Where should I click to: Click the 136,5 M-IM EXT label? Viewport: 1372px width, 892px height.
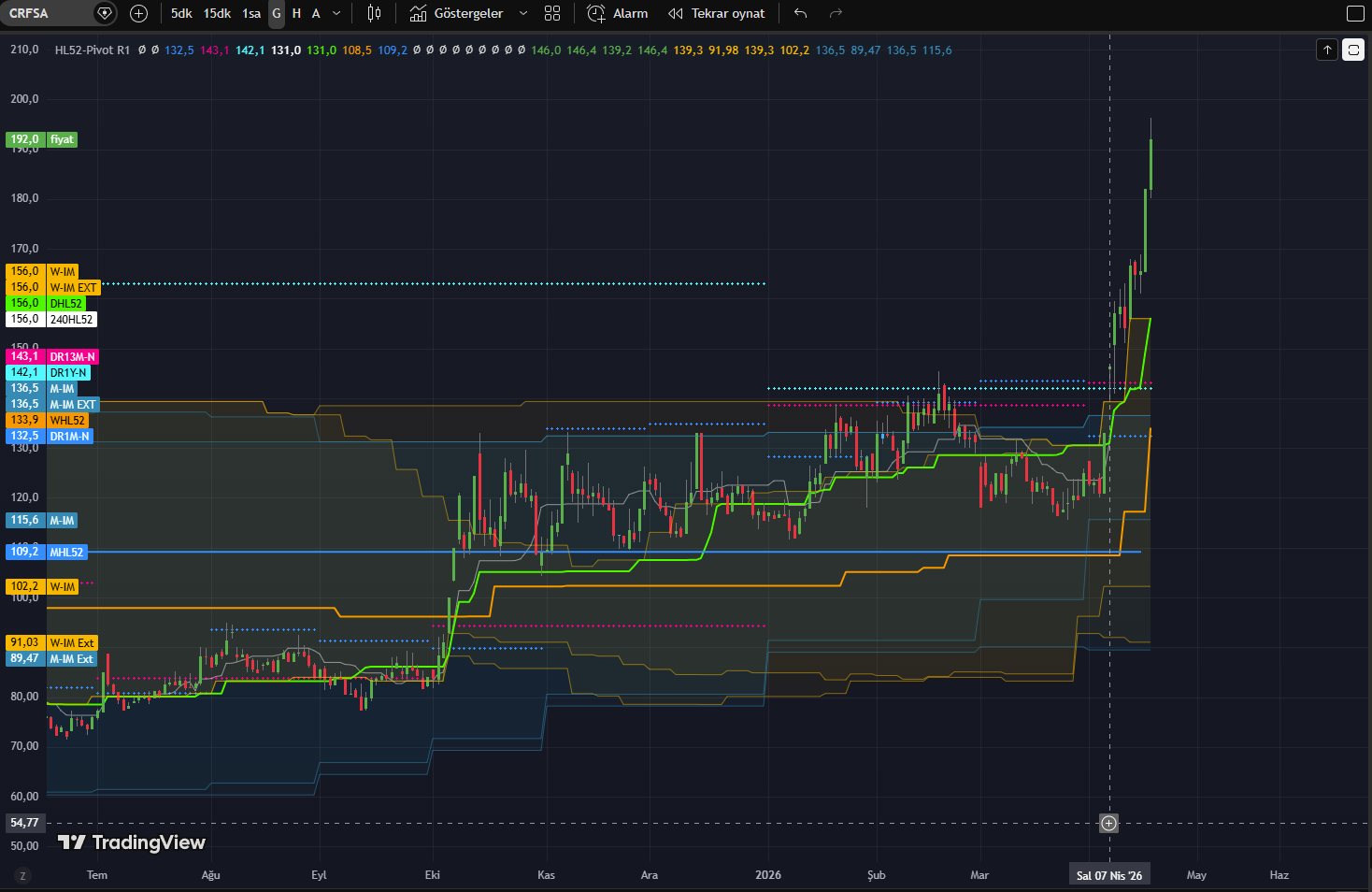(x=53, y=404)
